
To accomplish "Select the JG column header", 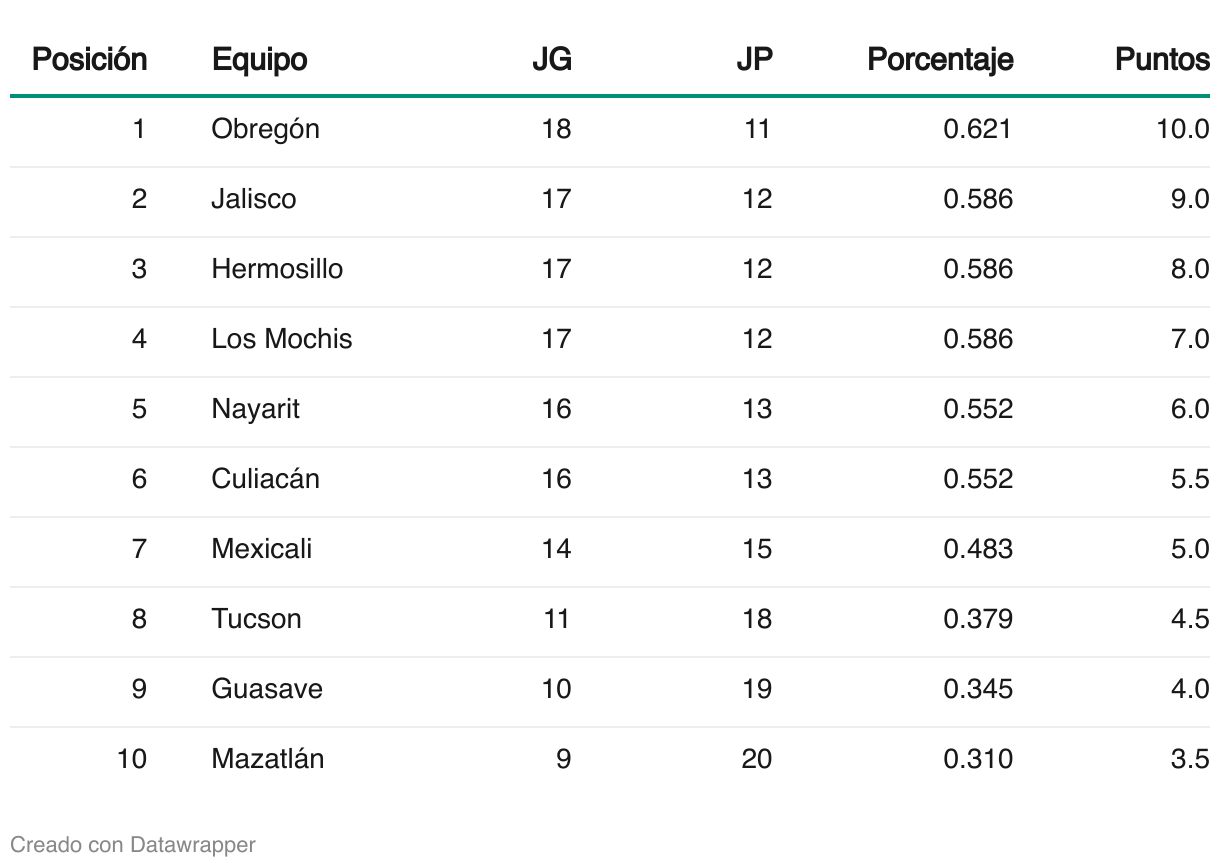I will (551, 60).
